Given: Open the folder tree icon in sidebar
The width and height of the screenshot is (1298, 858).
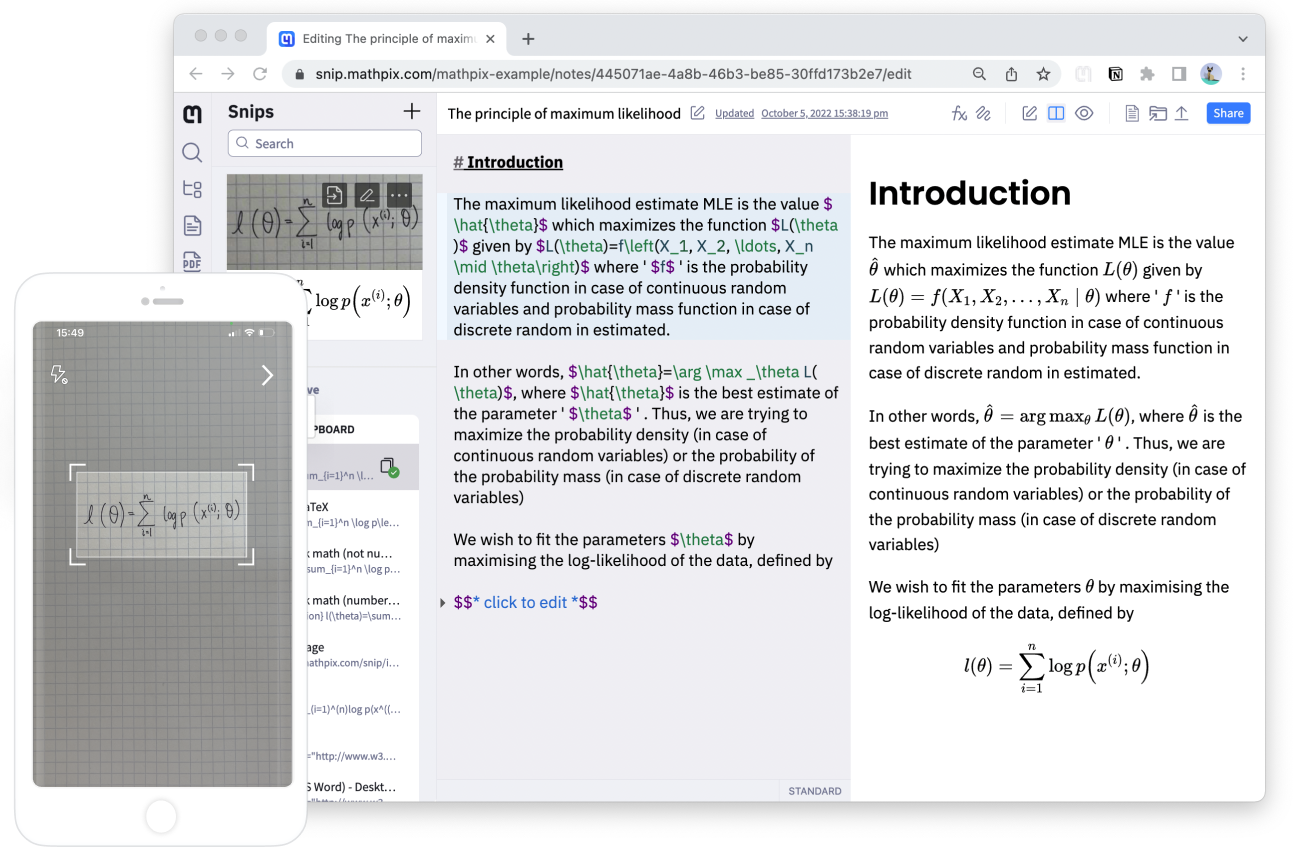Looking at the screenshot, I should 193,189.
